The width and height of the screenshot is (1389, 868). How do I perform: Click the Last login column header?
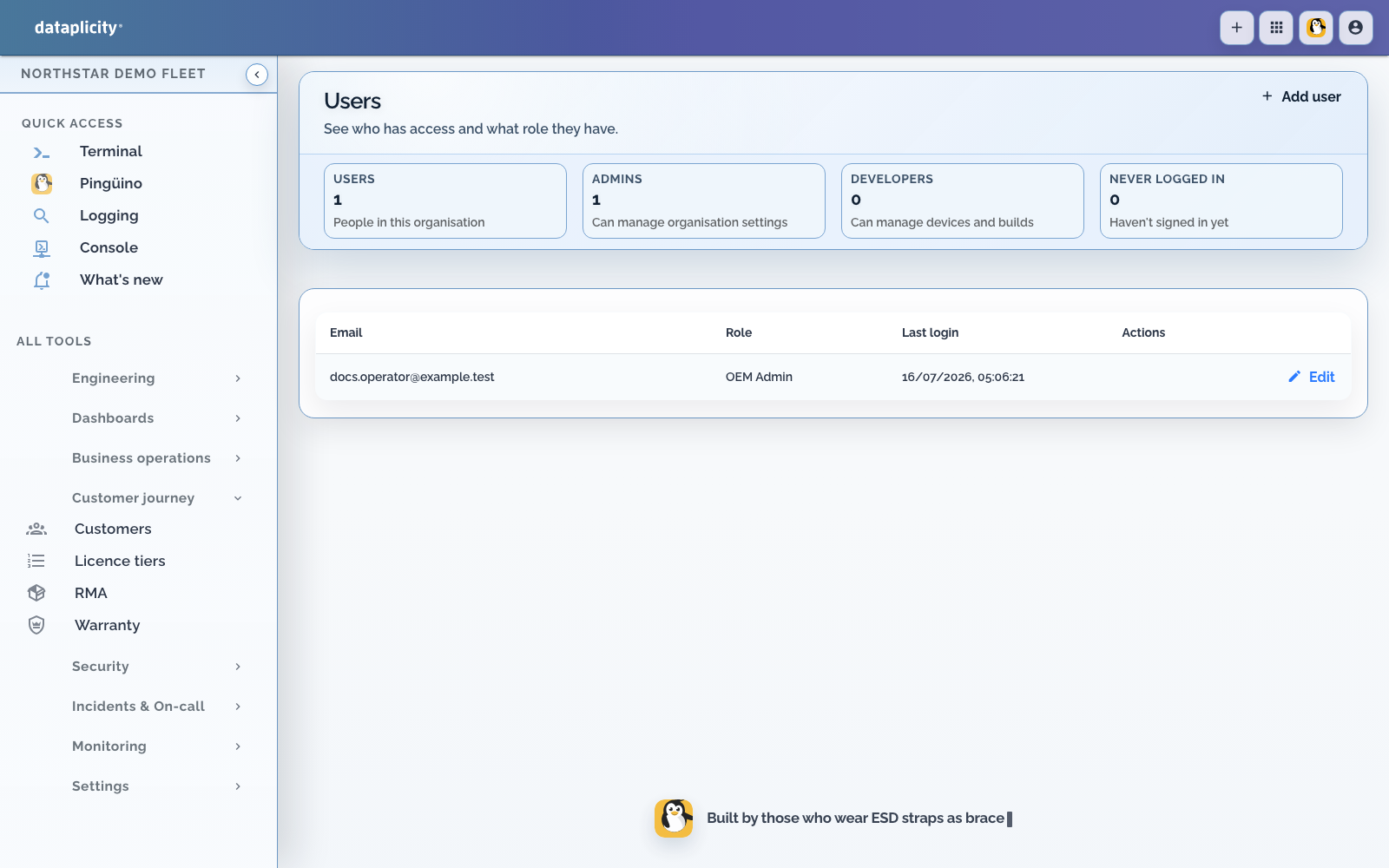click(930, 333)
